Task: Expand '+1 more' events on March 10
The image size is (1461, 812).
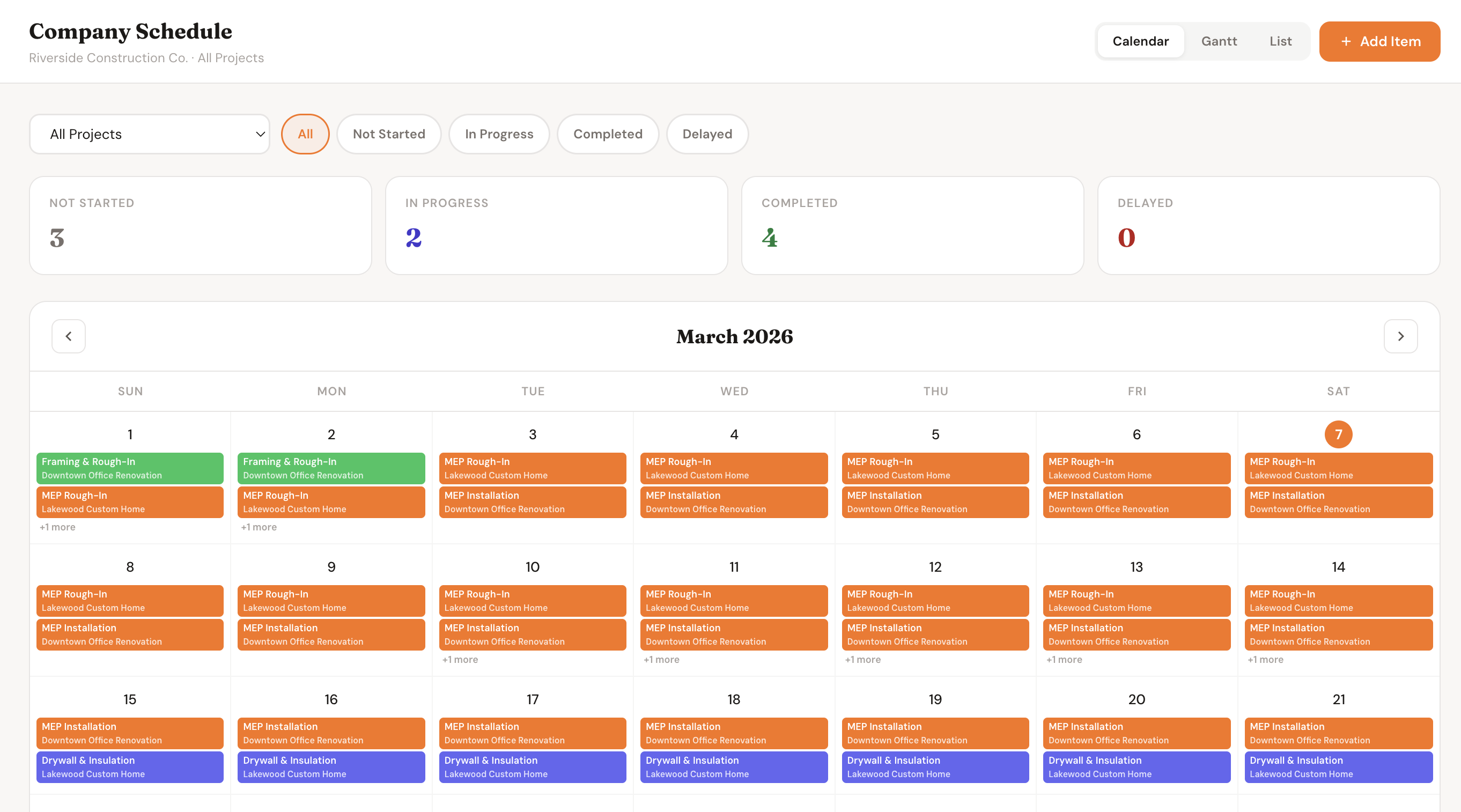Action: click(x=461, y=660)
